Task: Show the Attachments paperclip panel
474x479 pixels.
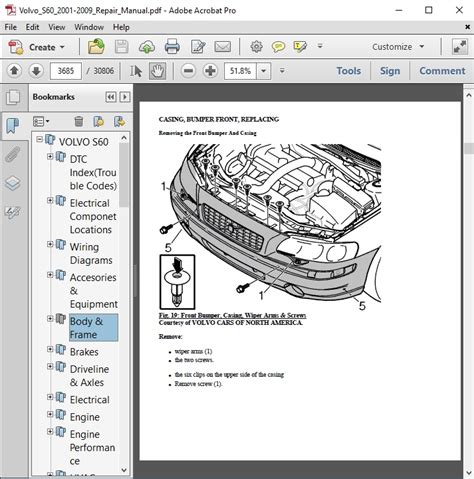Action: tap(13, 154)
